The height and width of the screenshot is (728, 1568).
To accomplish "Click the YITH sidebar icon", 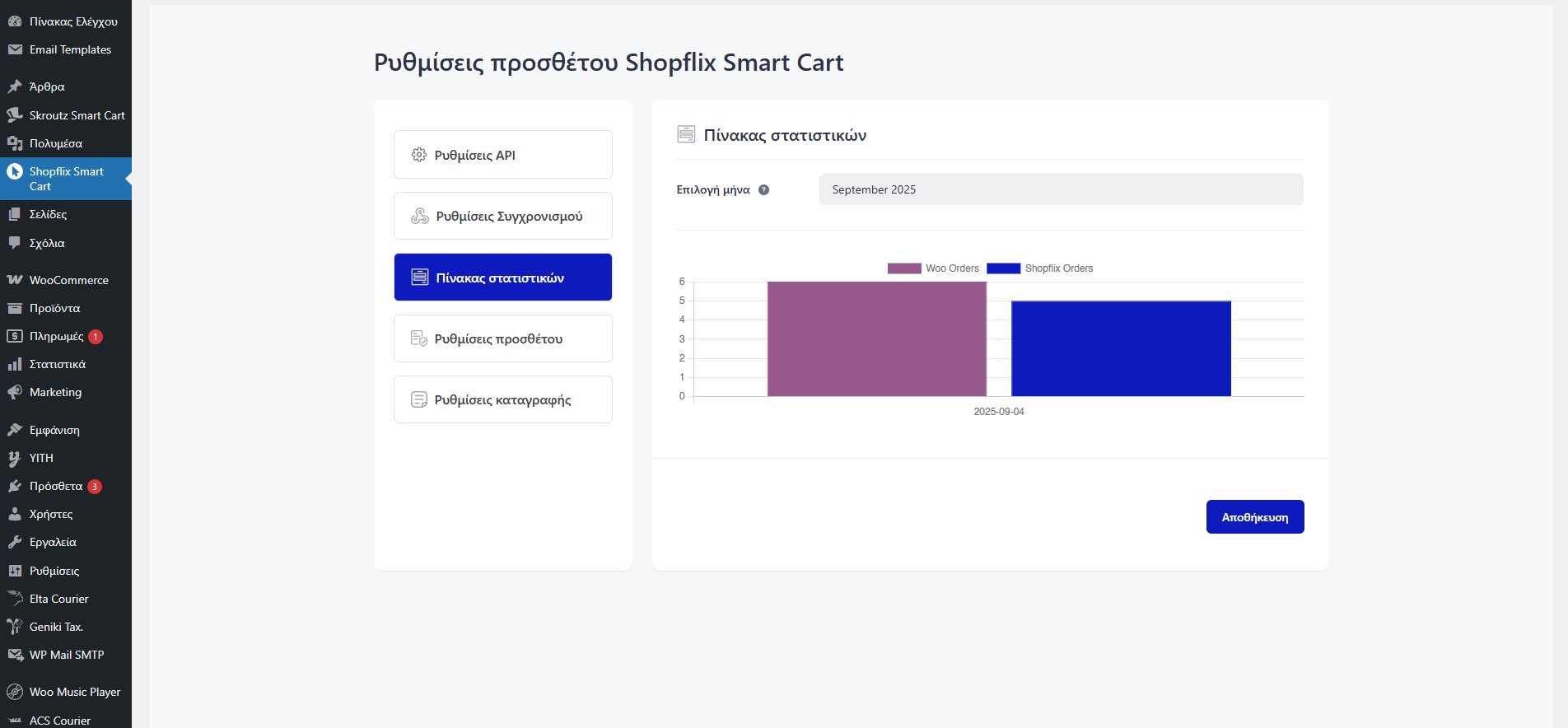I will click(x=15, y=459).
